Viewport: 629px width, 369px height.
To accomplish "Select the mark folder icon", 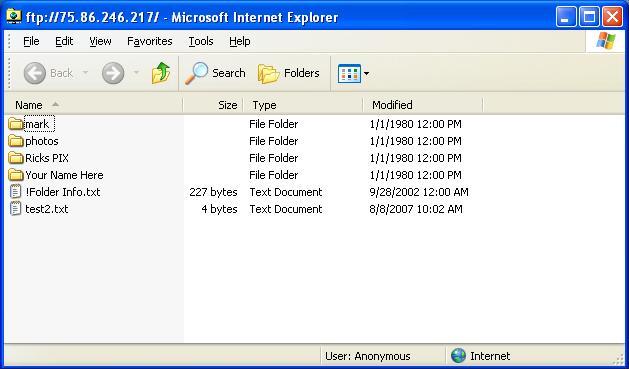I will tap(16, 124).
